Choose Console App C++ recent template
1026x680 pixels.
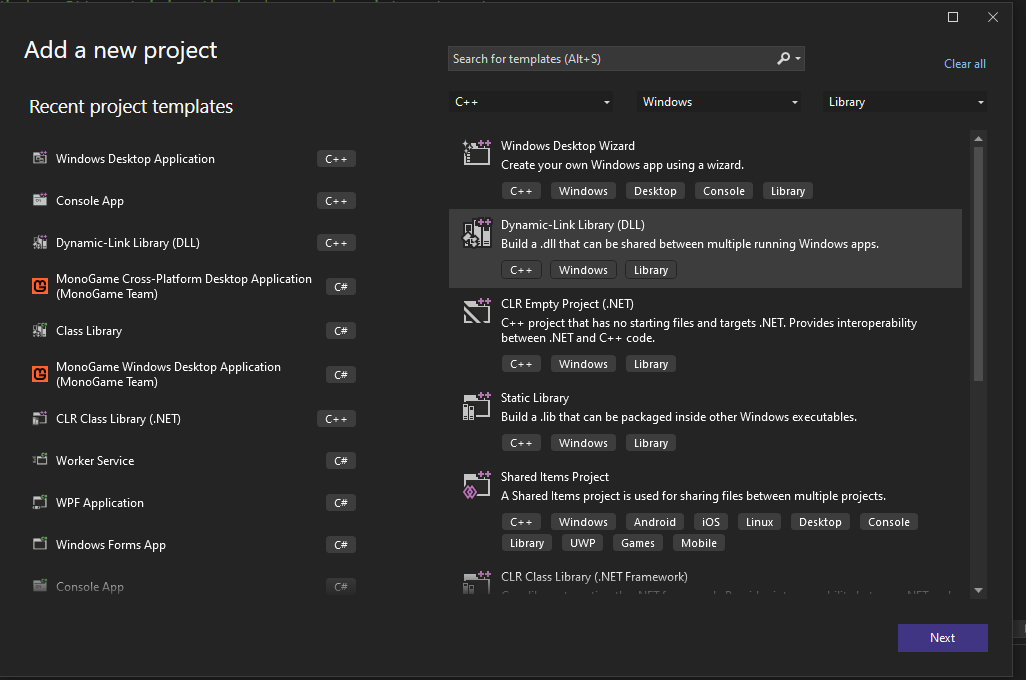click(90, 201)
